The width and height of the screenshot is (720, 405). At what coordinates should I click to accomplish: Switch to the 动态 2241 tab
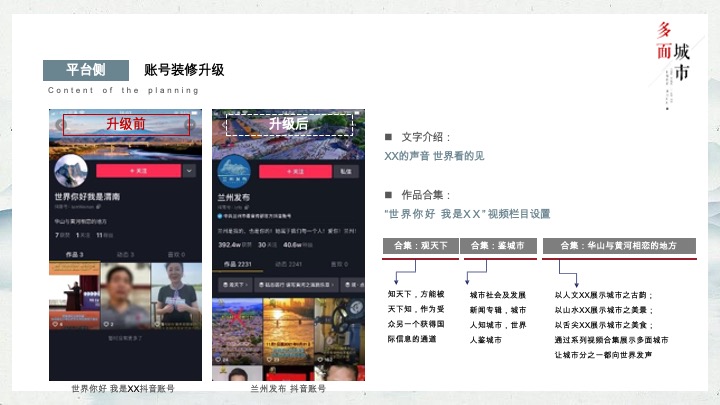coord(288,264)
